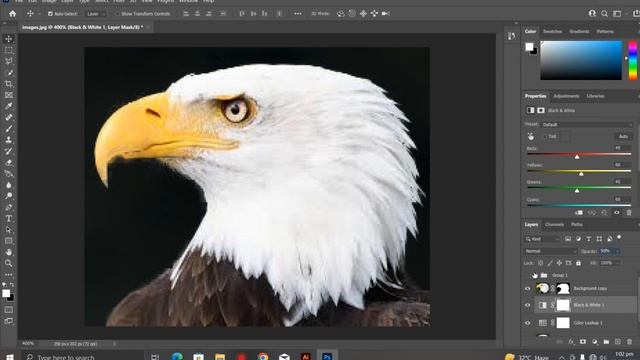Screen dimensions: 640x360
Task: Toggle adjustment visibility eye in Properties panel
Action: 617,213
